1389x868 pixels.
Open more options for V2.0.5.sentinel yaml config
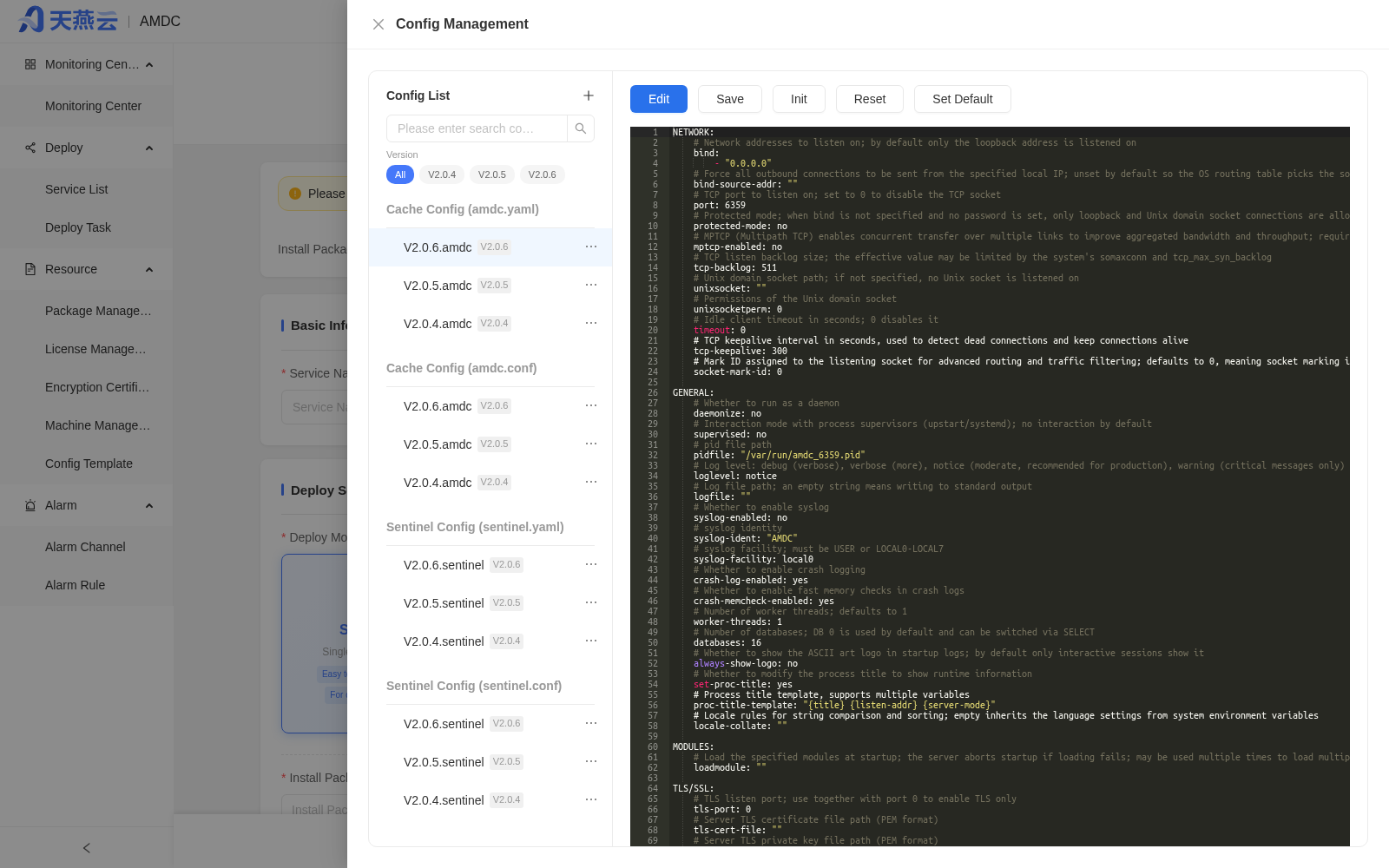[591, 602]
